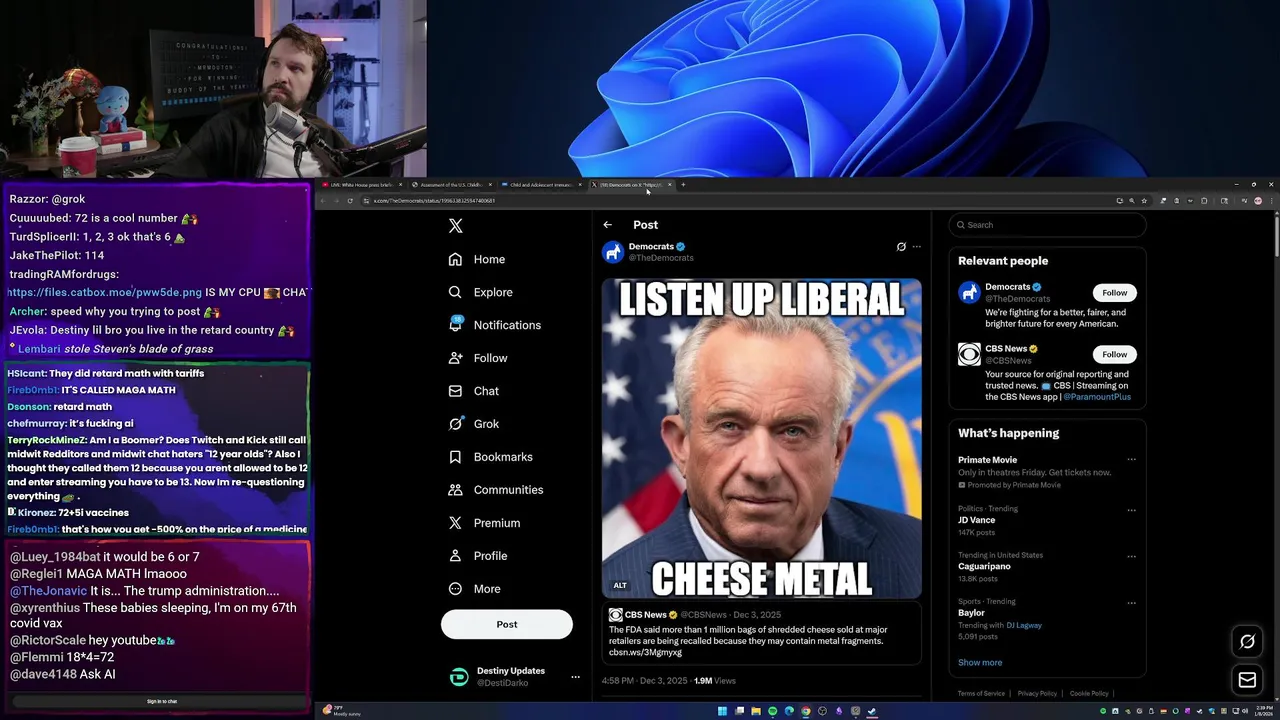Click Sign in to chat button

[162, 701]
